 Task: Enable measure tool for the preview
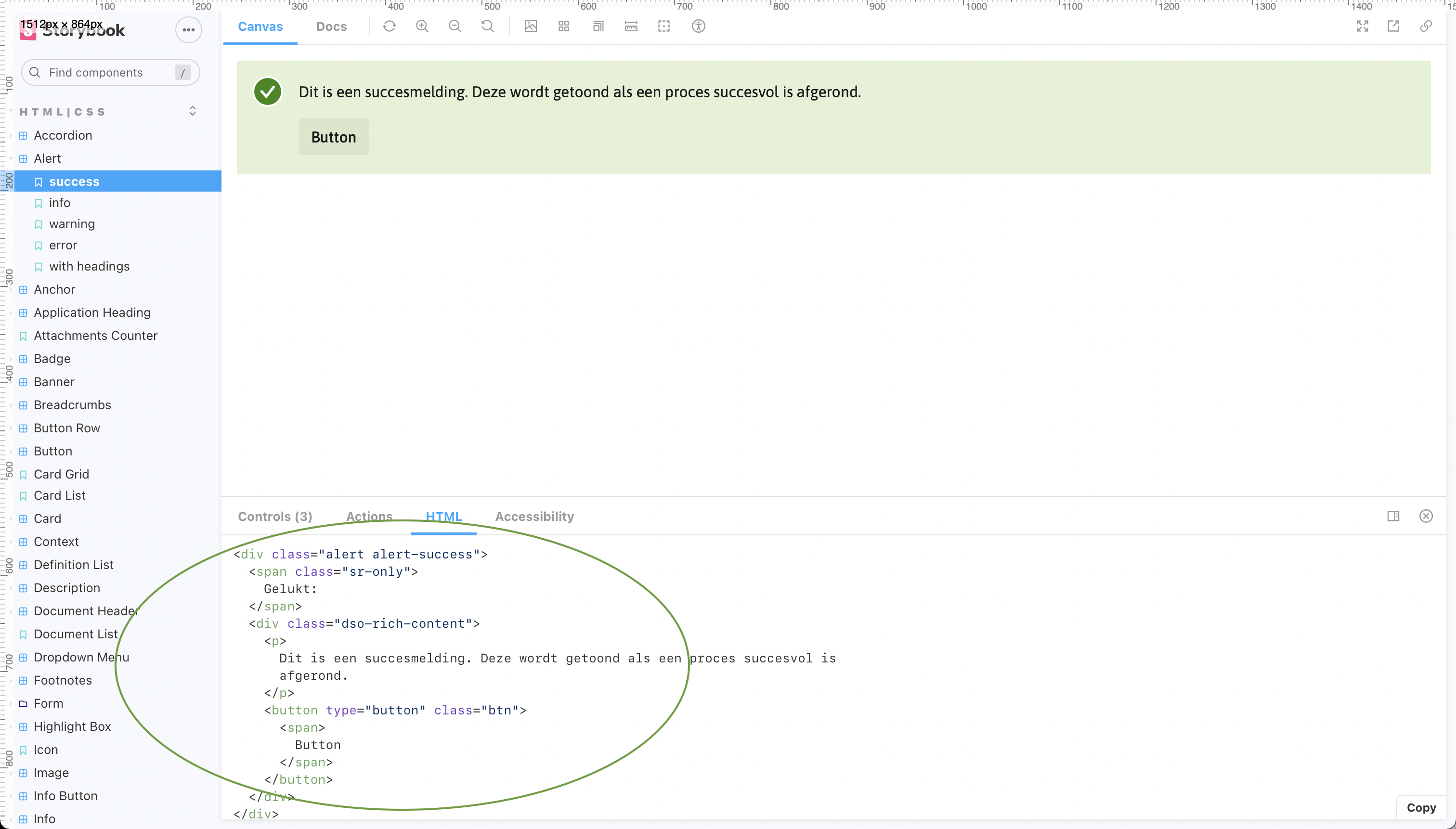630,26
